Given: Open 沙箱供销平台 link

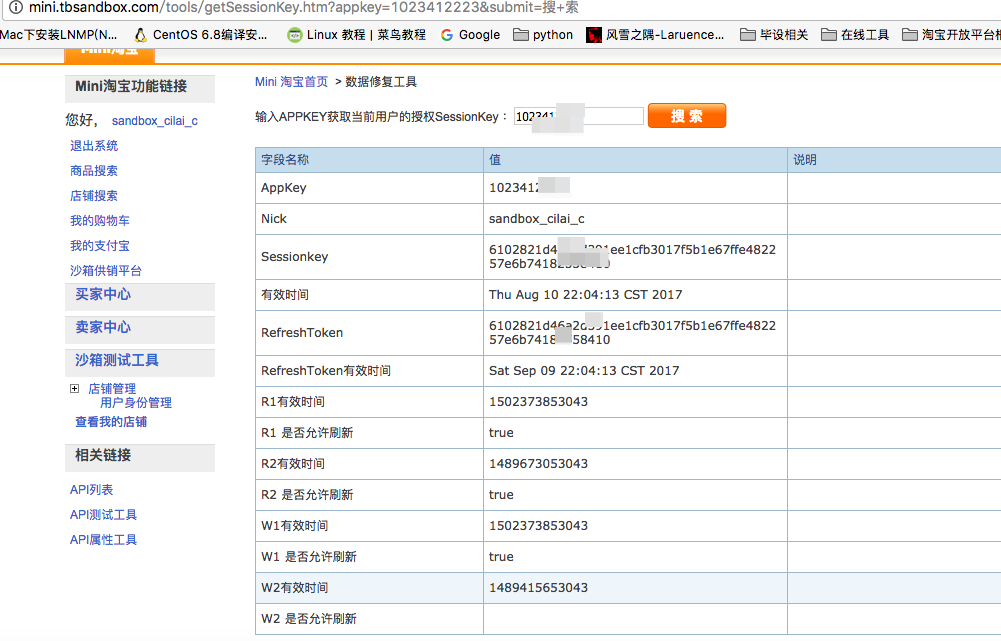Looking at the screenshot, I should point(106,270).
